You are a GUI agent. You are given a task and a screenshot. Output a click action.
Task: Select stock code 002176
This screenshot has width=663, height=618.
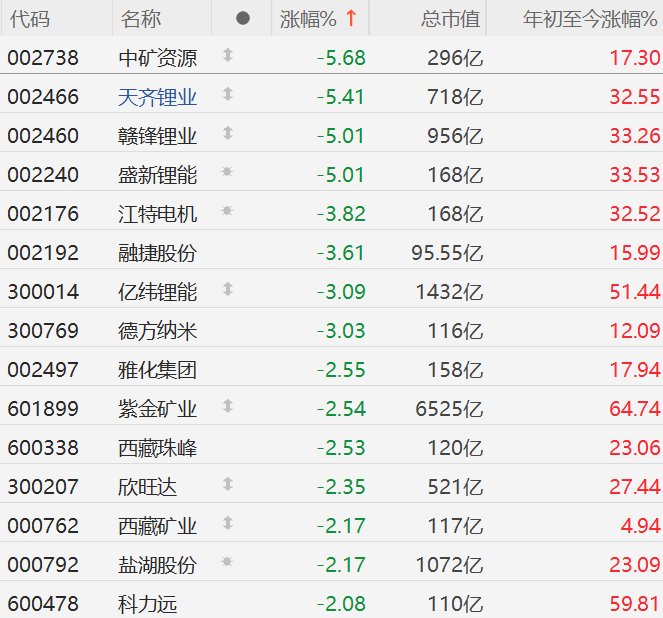point(43,213)
